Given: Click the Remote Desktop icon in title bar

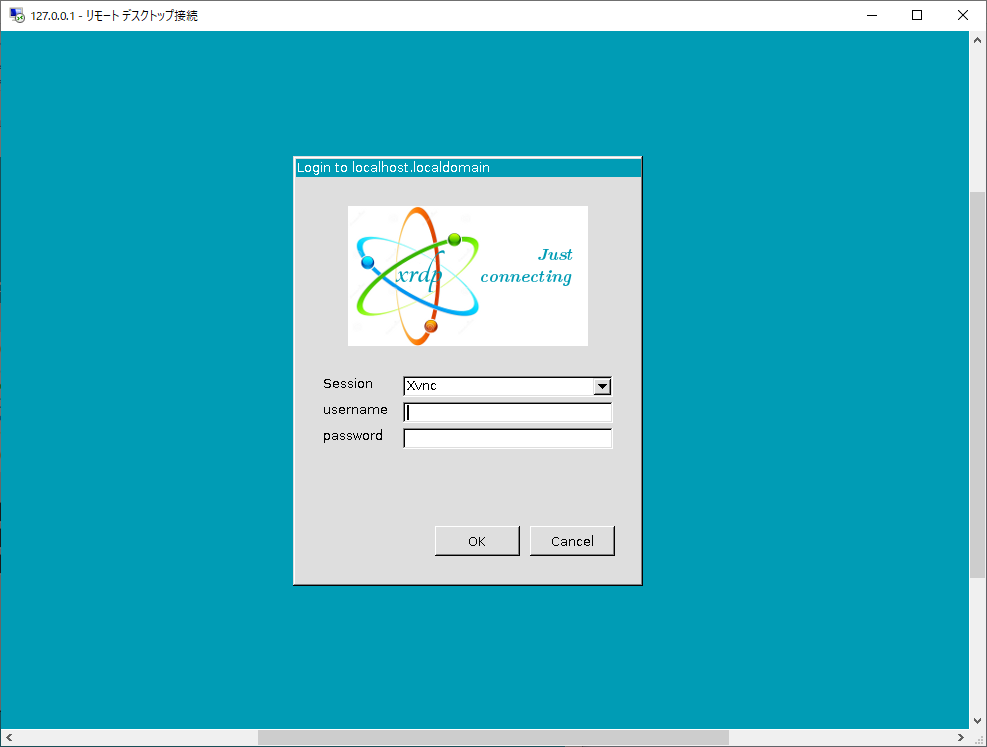Looking at the screenshot, I should tap(16, 15).
